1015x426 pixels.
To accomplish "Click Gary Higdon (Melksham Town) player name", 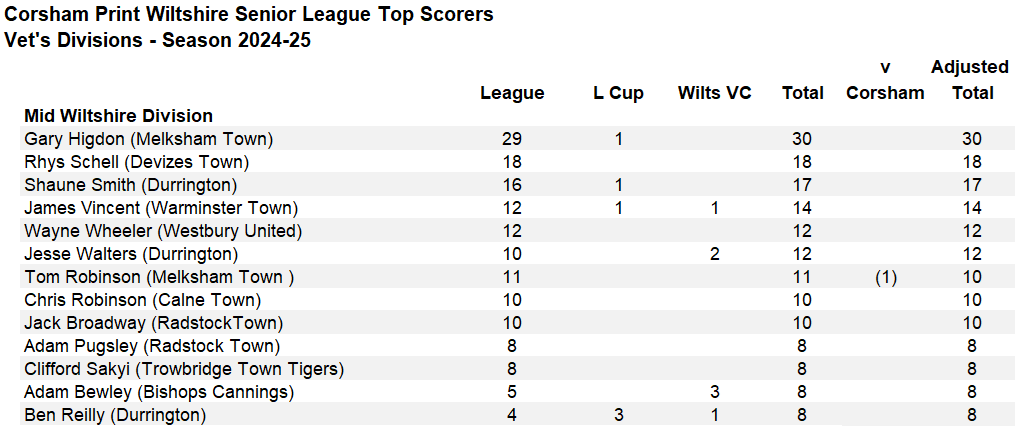I will [x=148, y=139].
